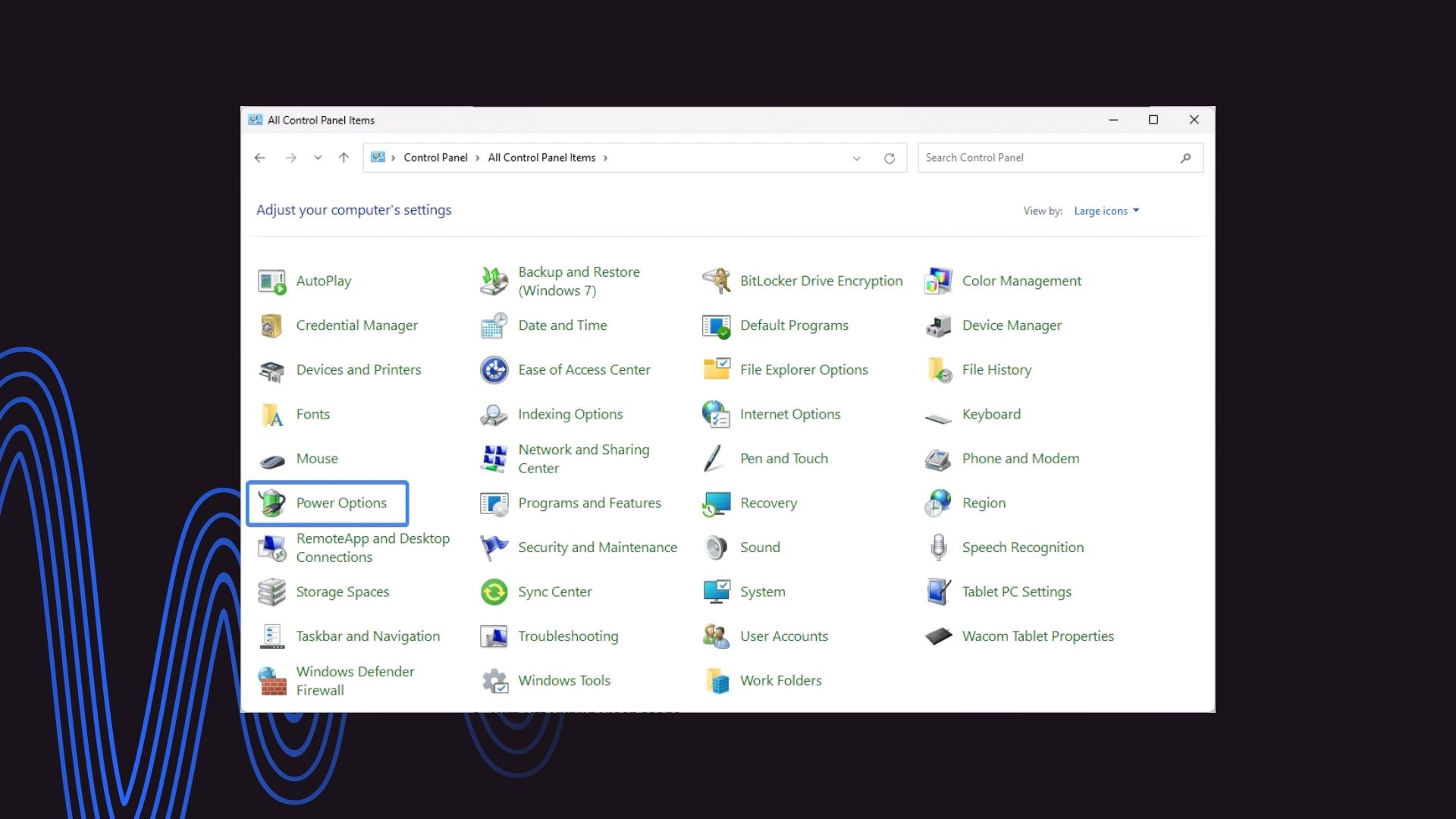This screenshot has height=819, width=1456.
Task: Open Network and Sharing Center icon
Action: pos(494,459)
